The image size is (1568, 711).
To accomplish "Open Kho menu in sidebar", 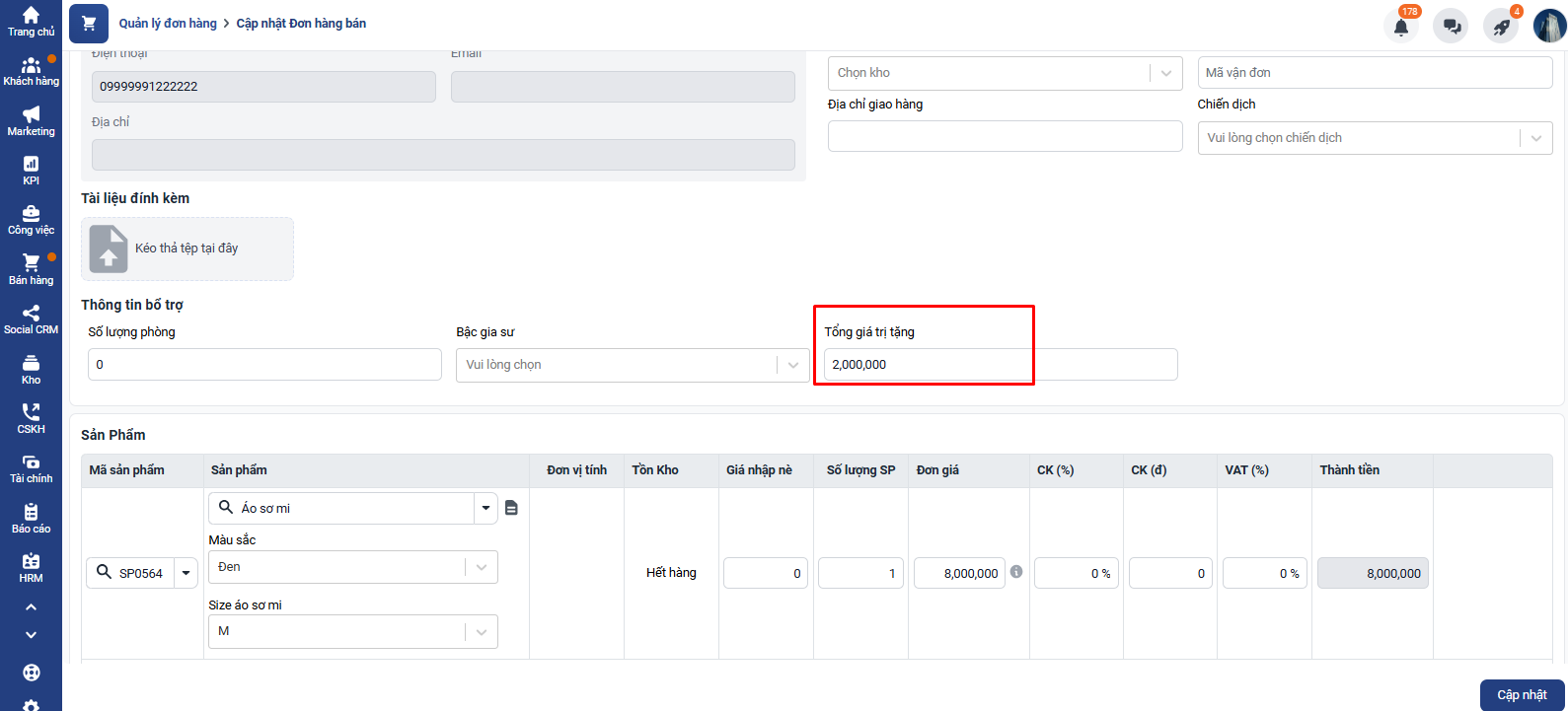I will [31, 369].
